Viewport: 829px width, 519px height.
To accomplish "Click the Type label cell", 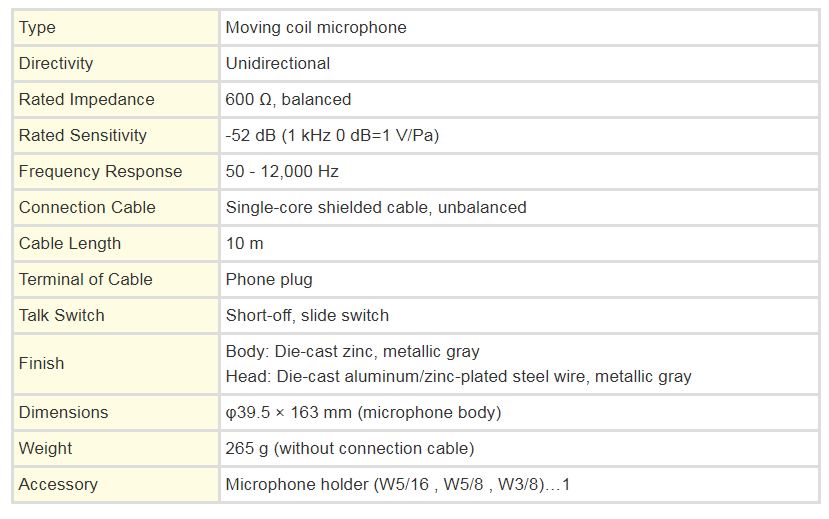I will [x=116, y=27].
